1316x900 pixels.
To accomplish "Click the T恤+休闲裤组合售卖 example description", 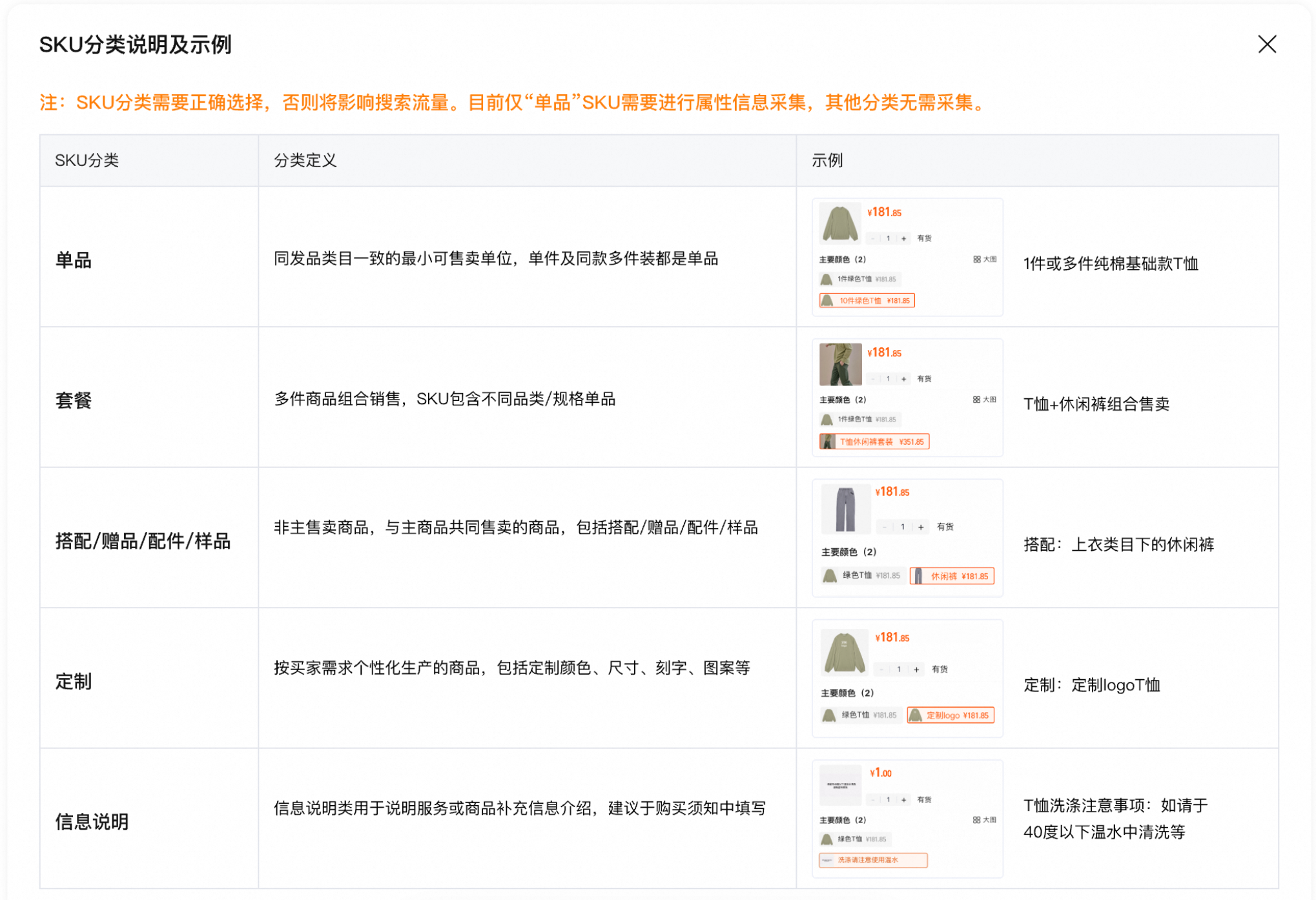I will (1096, 404).
